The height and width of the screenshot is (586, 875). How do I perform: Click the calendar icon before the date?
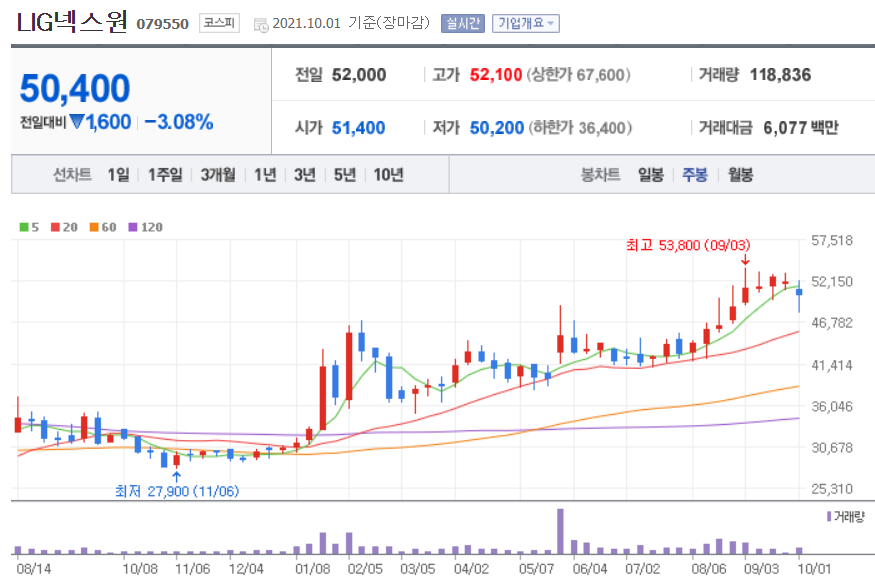(x=261, y=25)
